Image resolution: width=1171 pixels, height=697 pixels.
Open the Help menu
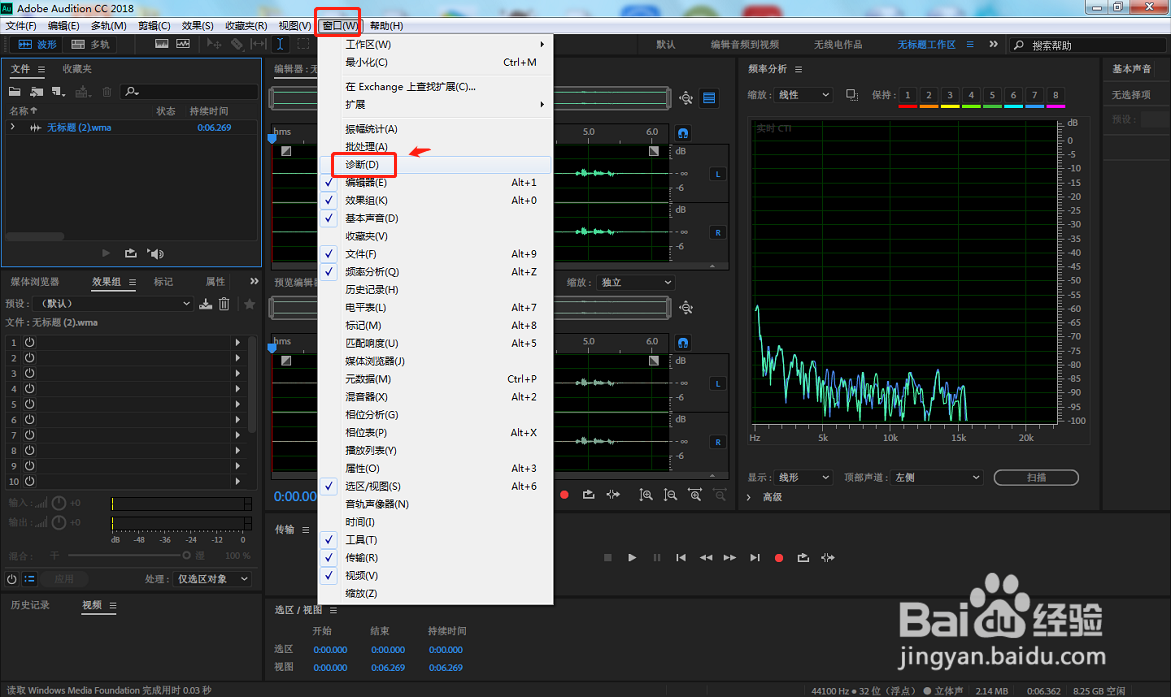[386, 25]
